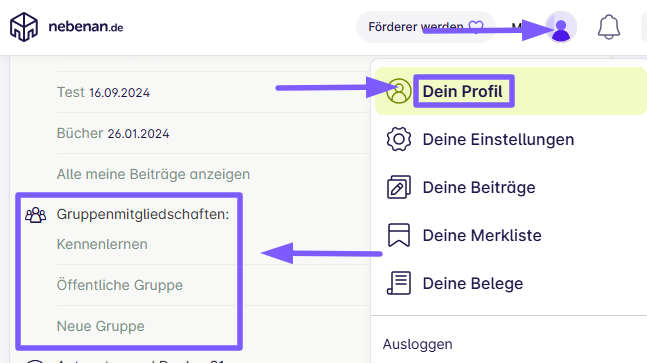Click the receipt icon for Deine Belege
The width and height of the screenshot is (647, 363).
[x=399, y=283]
